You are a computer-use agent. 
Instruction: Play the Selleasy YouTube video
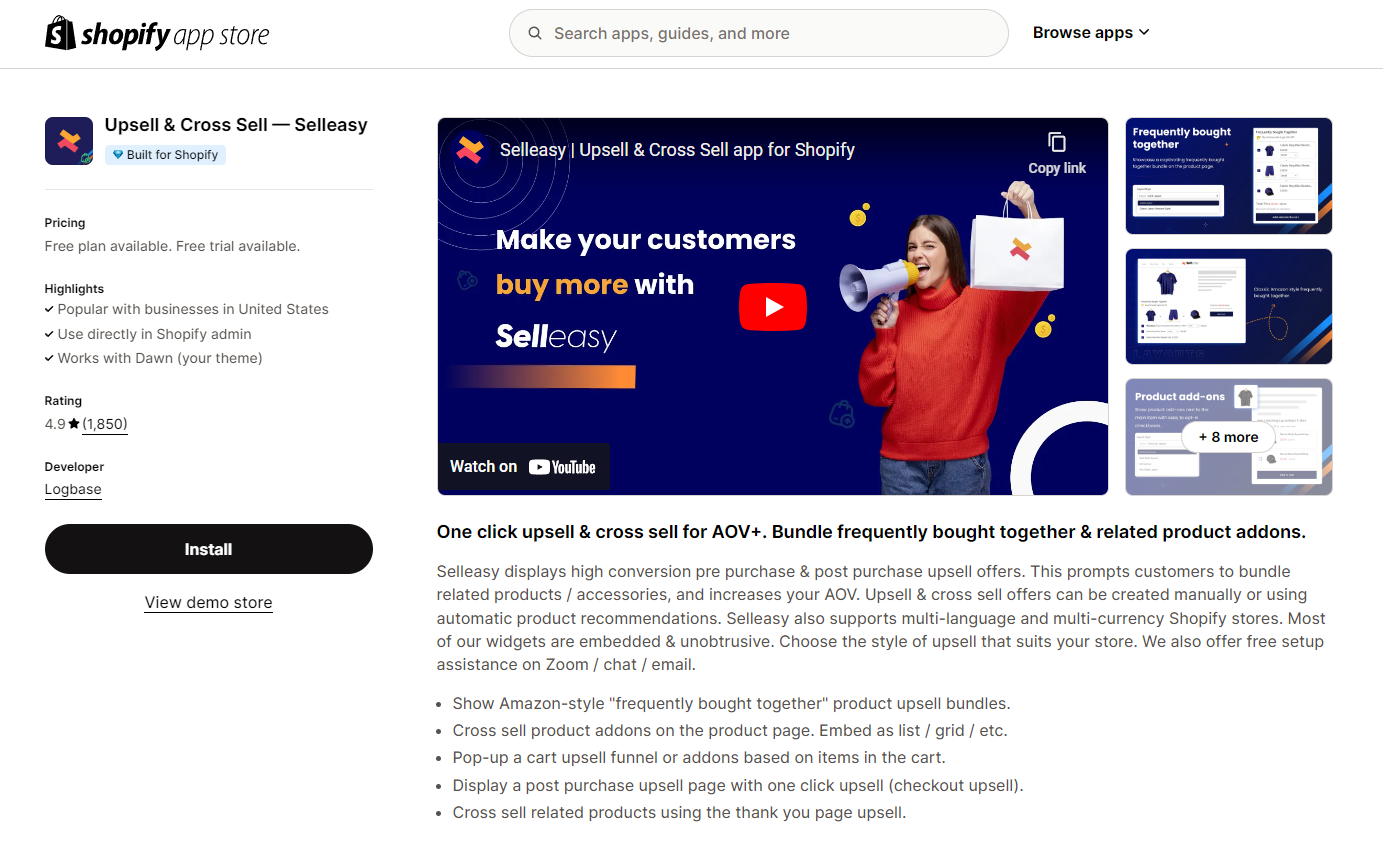click(x=773, y=307)
